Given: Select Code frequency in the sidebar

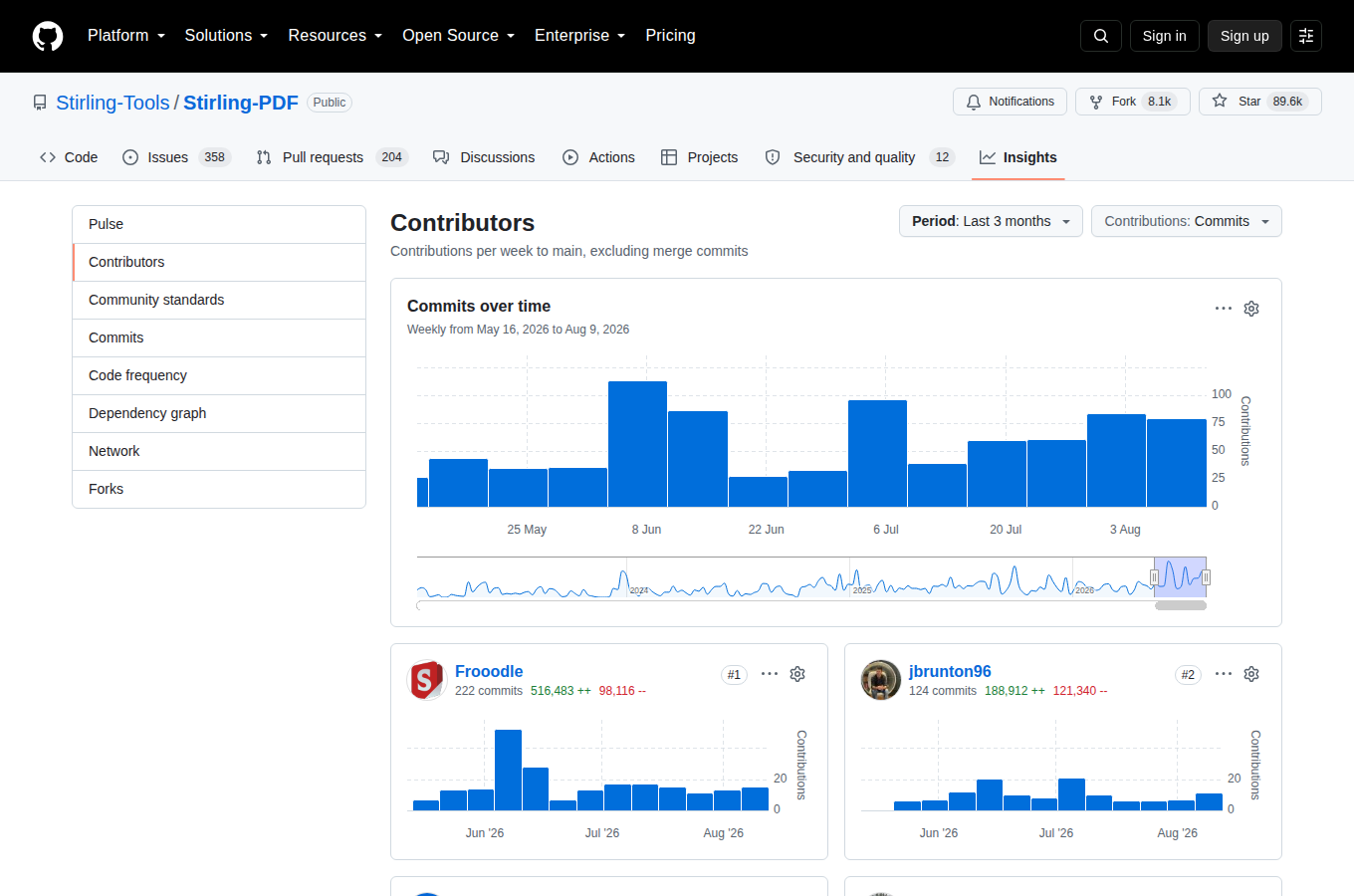Looking at the screenshot, I should [219, 375].
